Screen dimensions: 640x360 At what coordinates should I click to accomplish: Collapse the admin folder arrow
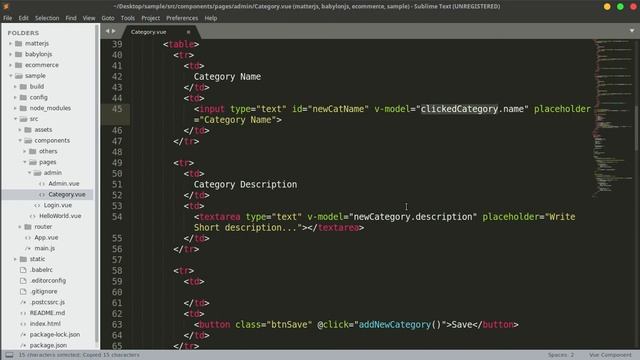29,173
